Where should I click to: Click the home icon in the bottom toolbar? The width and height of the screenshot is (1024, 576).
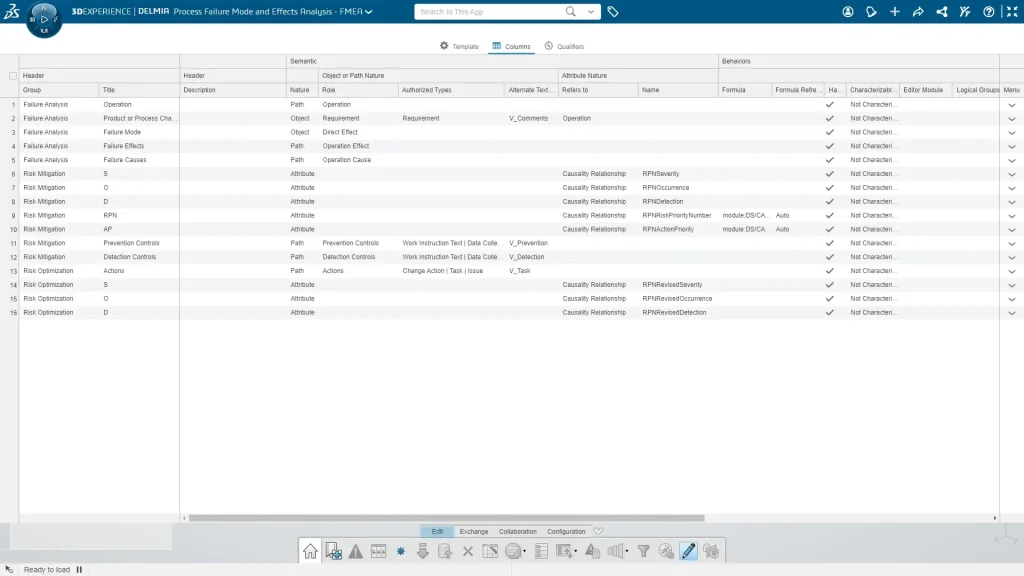(310, 551)
